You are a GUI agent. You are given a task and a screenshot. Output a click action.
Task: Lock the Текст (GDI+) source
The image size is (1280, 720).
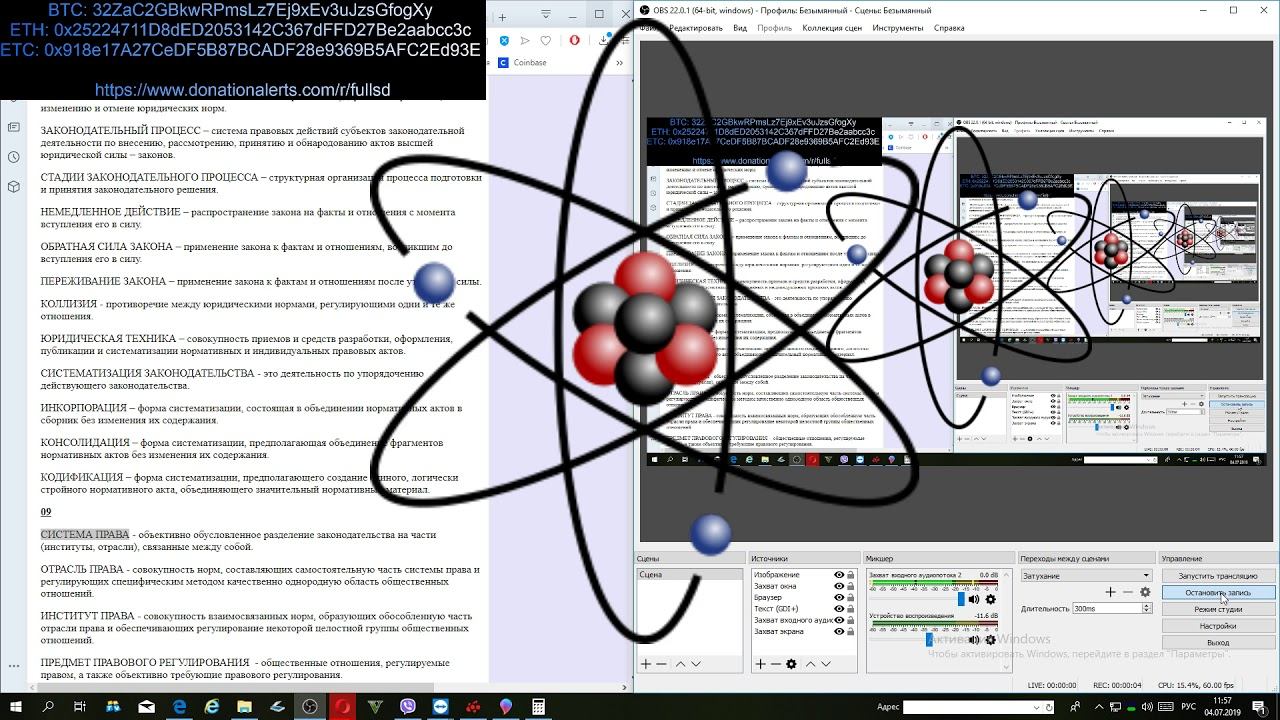(851, 608)
